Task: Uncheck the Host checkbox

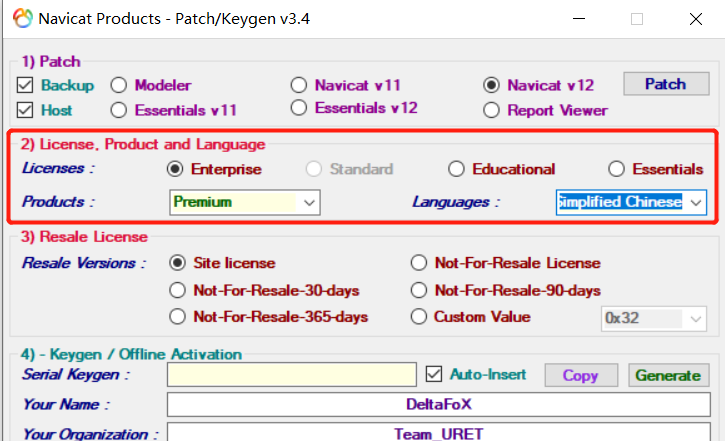Action: (x=25, y=110)
